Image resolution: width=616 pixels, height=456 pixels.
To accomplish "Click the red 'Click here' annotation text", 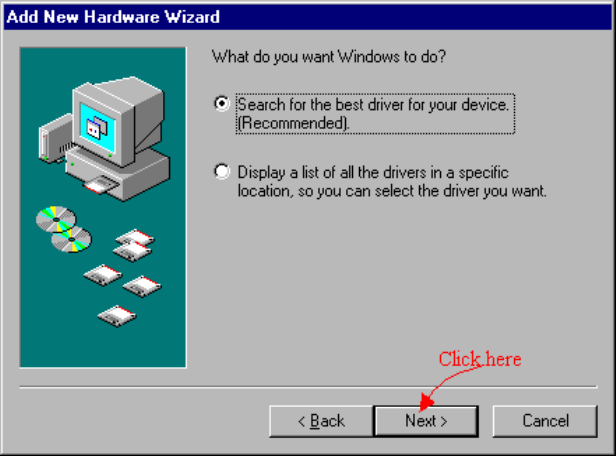I will 480,359.
